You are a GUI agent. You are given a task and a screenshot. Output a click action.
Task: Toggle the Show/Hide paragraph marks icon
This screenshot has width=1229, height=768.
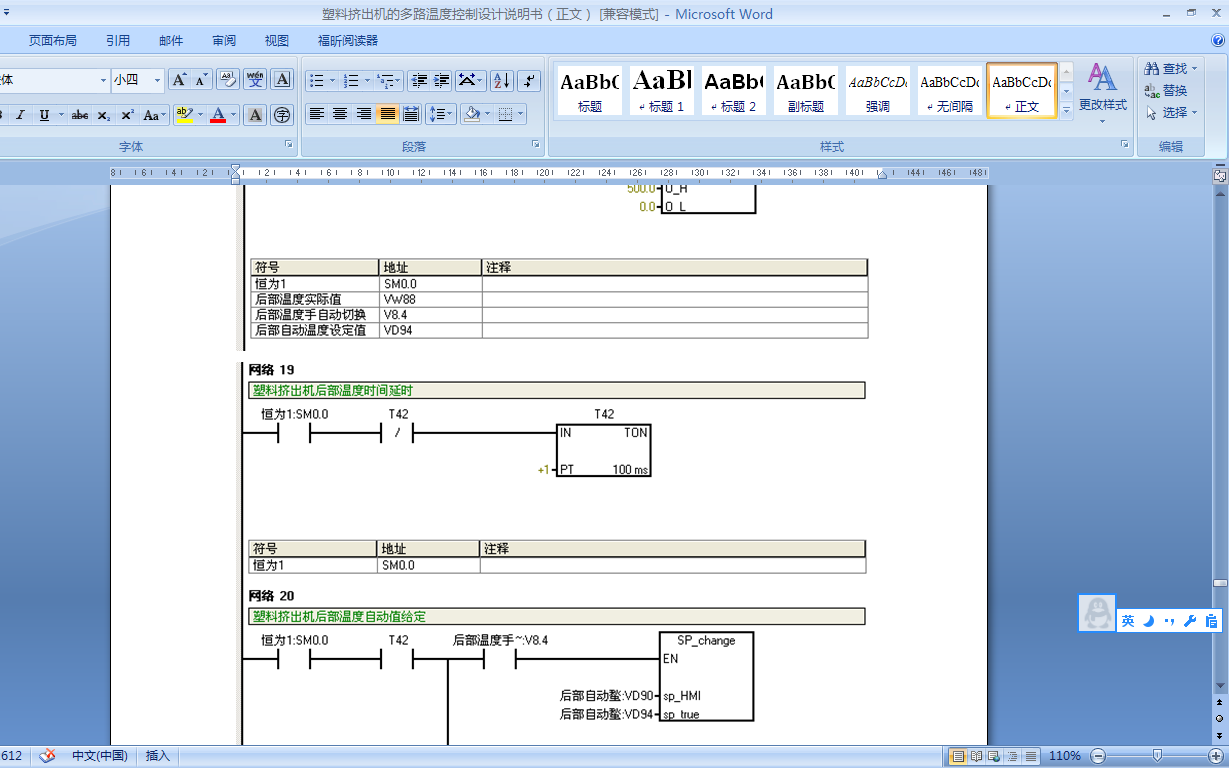click(528, 80)
